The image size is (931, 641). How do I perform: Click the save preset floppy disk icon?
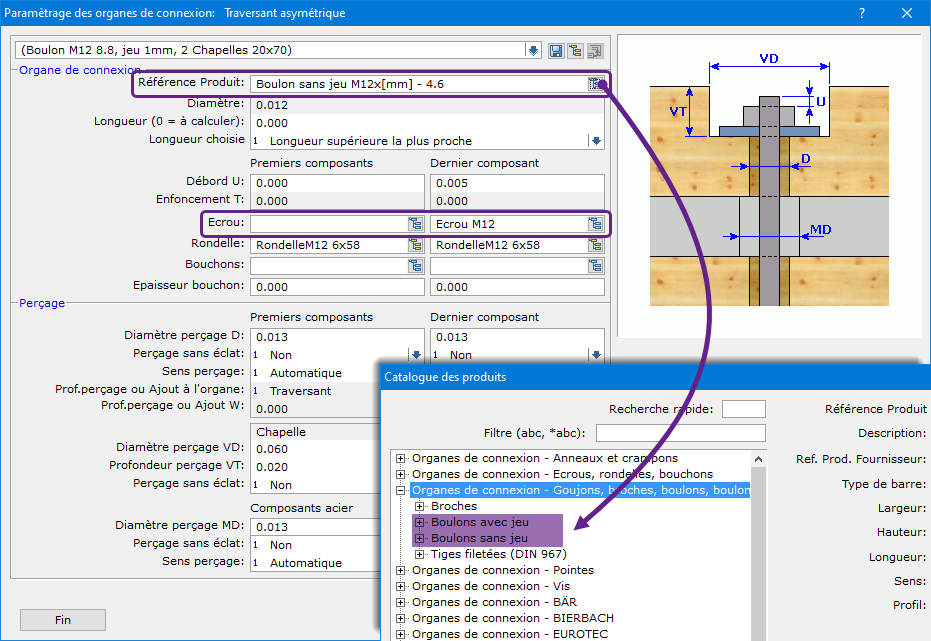click(x=557, y=51)
